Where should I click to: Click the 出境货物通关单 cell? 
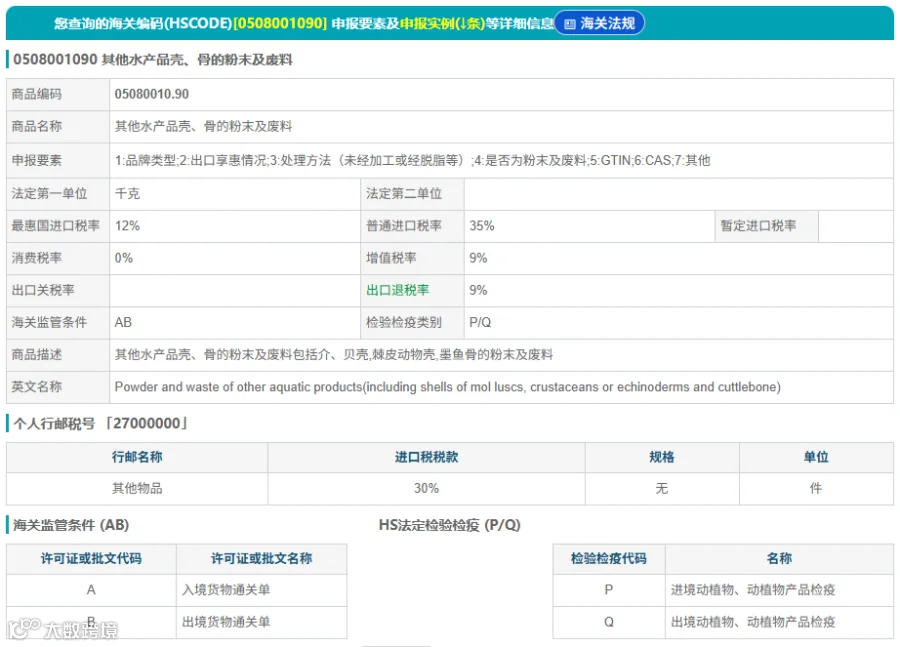coord(261,622)
